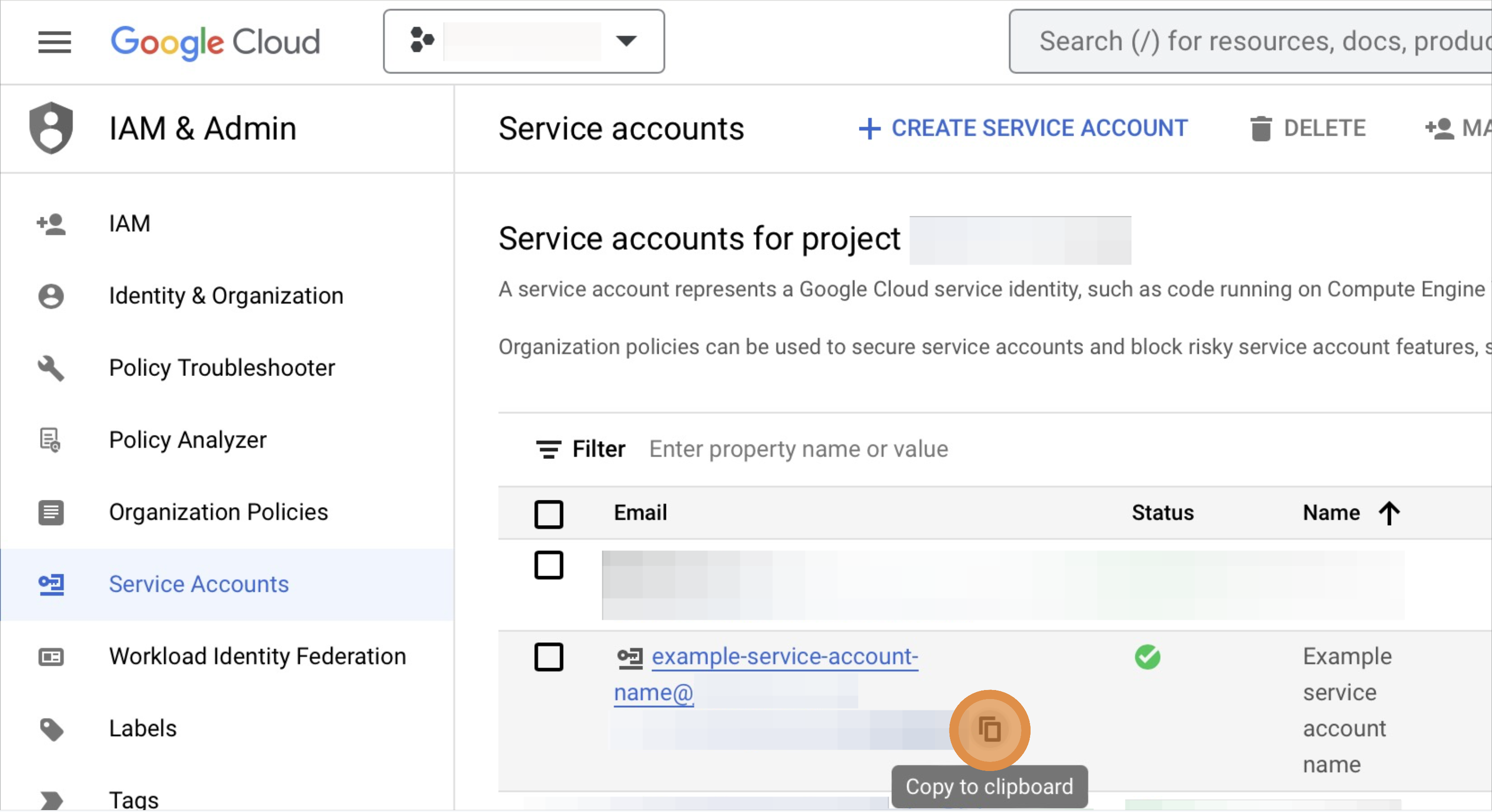Screen dimensions: 1492x812
Task: Click the IAM & Admin shield icon
Action: (x=51, y=127)
